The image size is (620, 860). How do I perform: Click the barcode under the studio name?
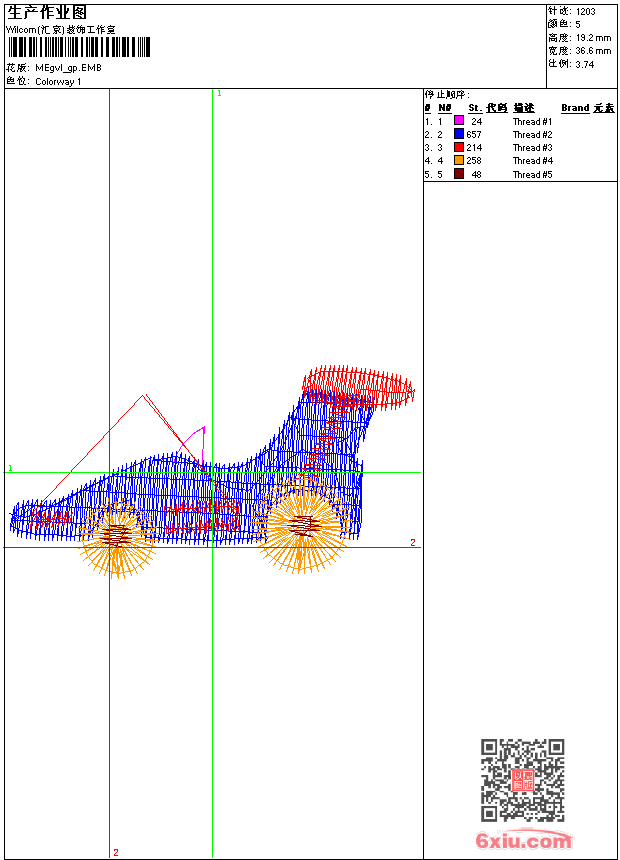pos(78,47)
